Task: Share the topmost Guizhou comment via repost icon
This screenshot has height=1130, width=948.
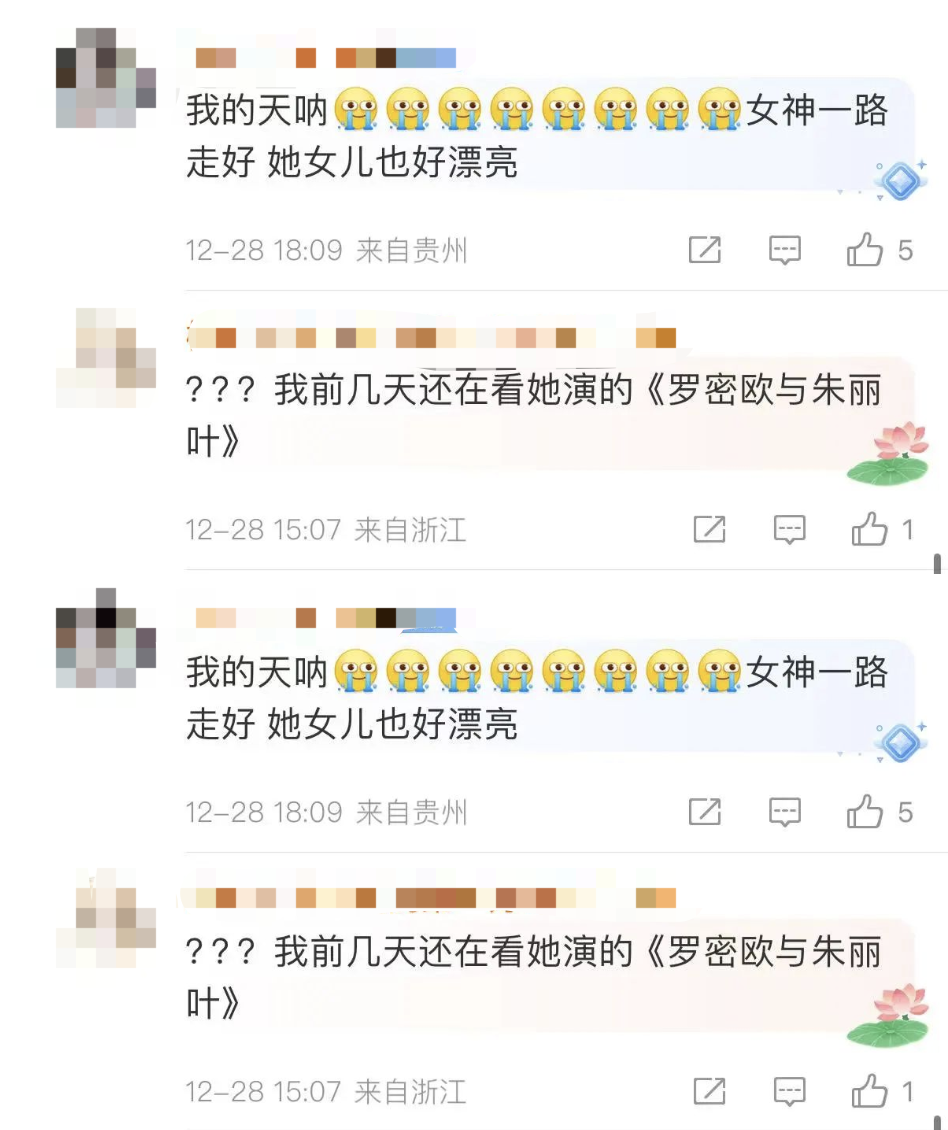Action: (x=704, y=250)
